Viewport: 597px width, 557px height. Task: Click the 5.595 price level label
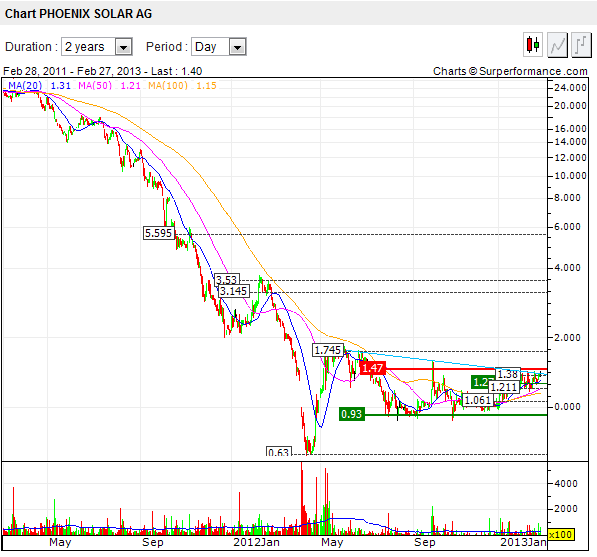(159, 233)
